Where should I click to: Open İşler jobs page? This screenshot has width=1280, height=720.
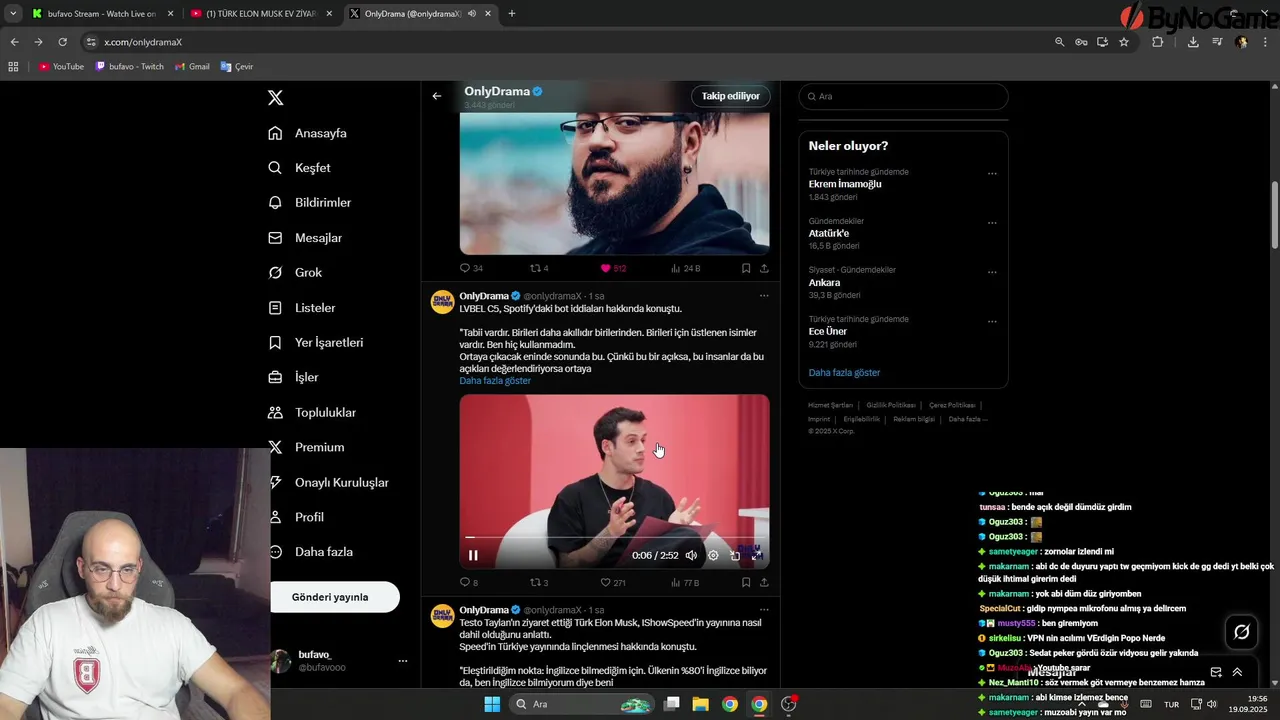click(294, 378)
